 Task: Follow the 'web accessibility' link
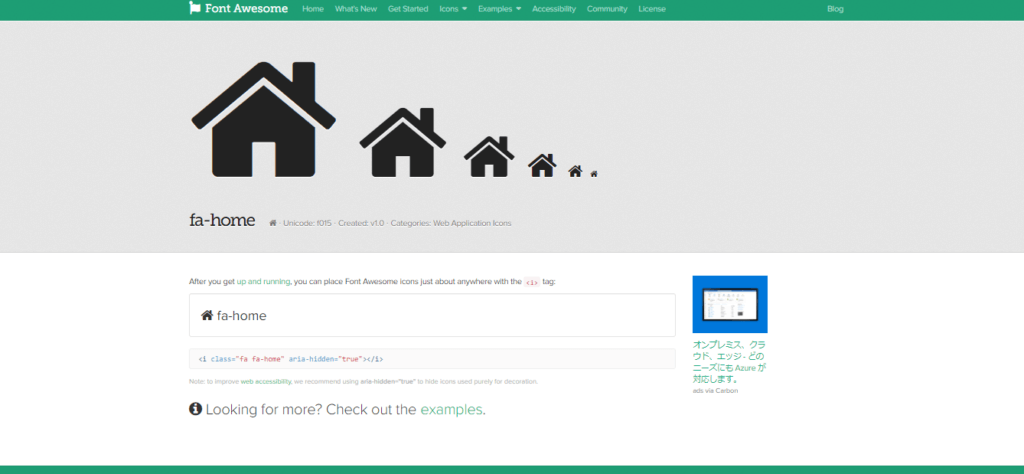(x=265, y=381)
